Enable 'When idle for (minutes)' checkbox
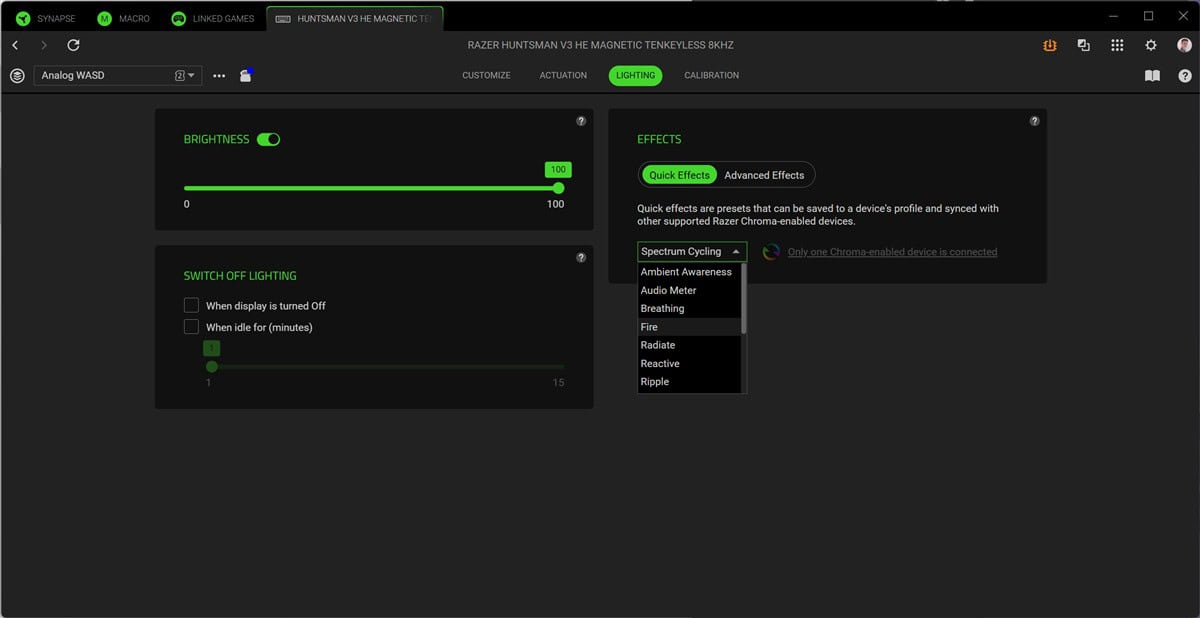 191,327
